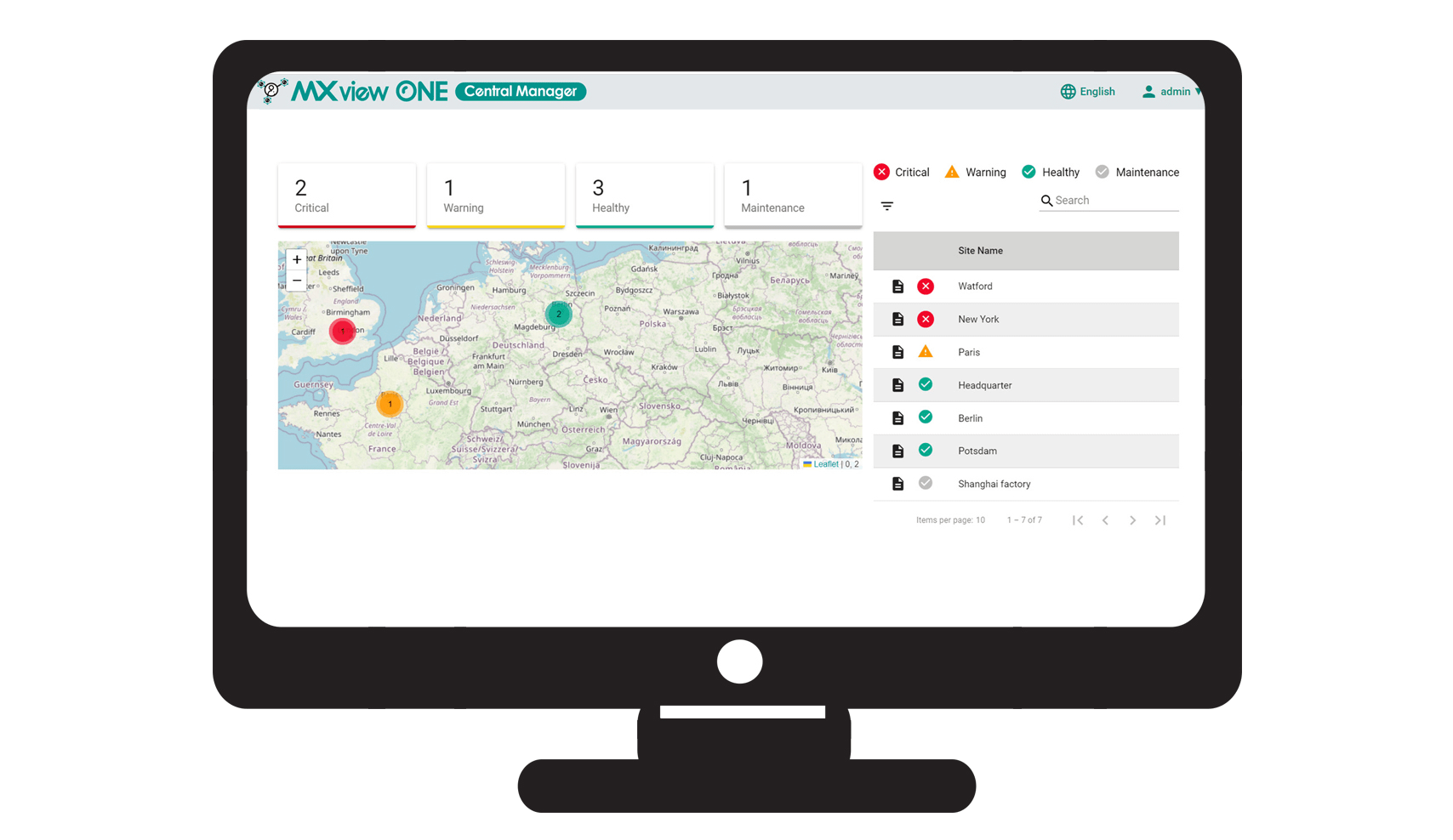Click the Headquarter healthy status icon
This screenshot has height=840, width=1453.
coord(926,384)
